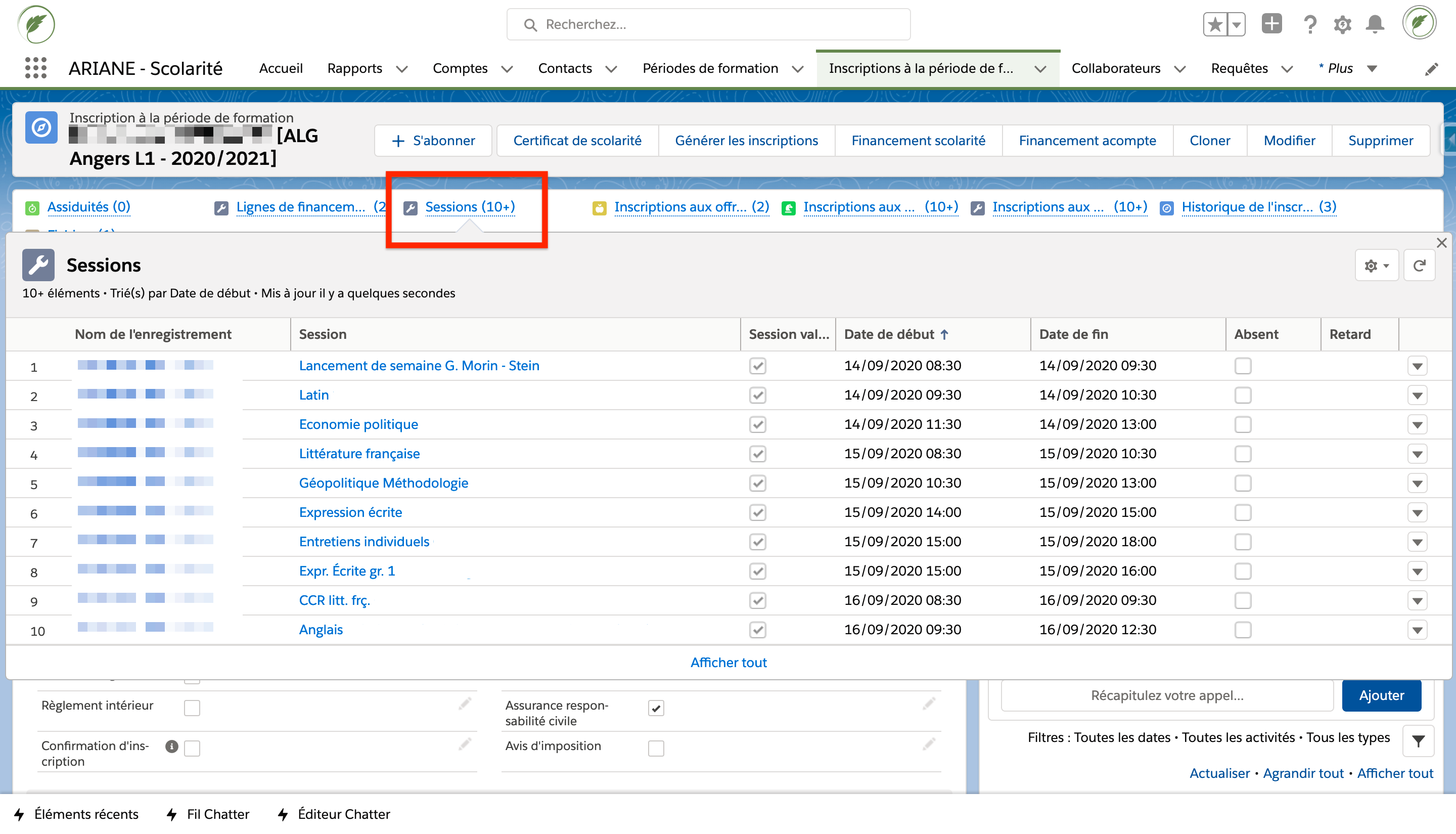Click the notifications bell icon
This screenshot has width=1456, height=834.
(x=1375, y=24)
